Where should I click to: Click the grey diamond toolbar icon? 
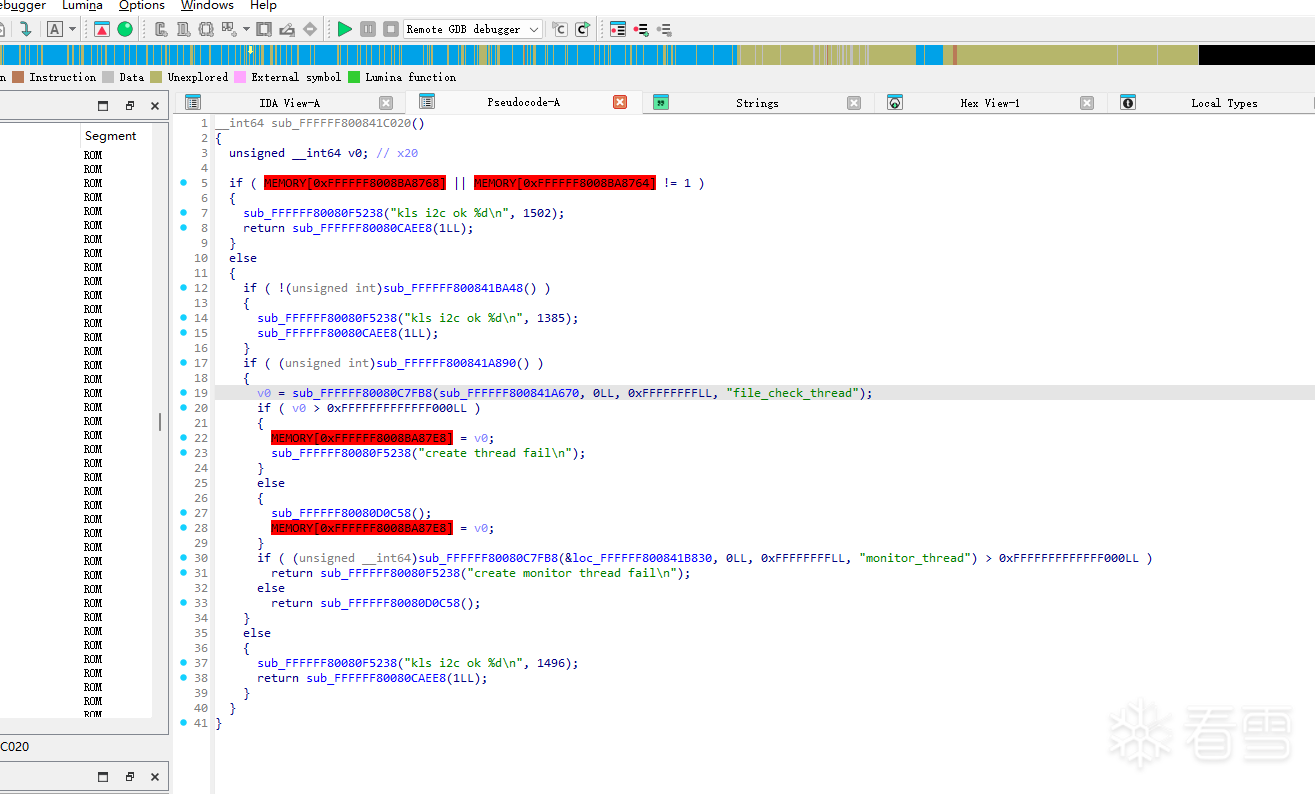pyautogui.click(x=310, y=29)
